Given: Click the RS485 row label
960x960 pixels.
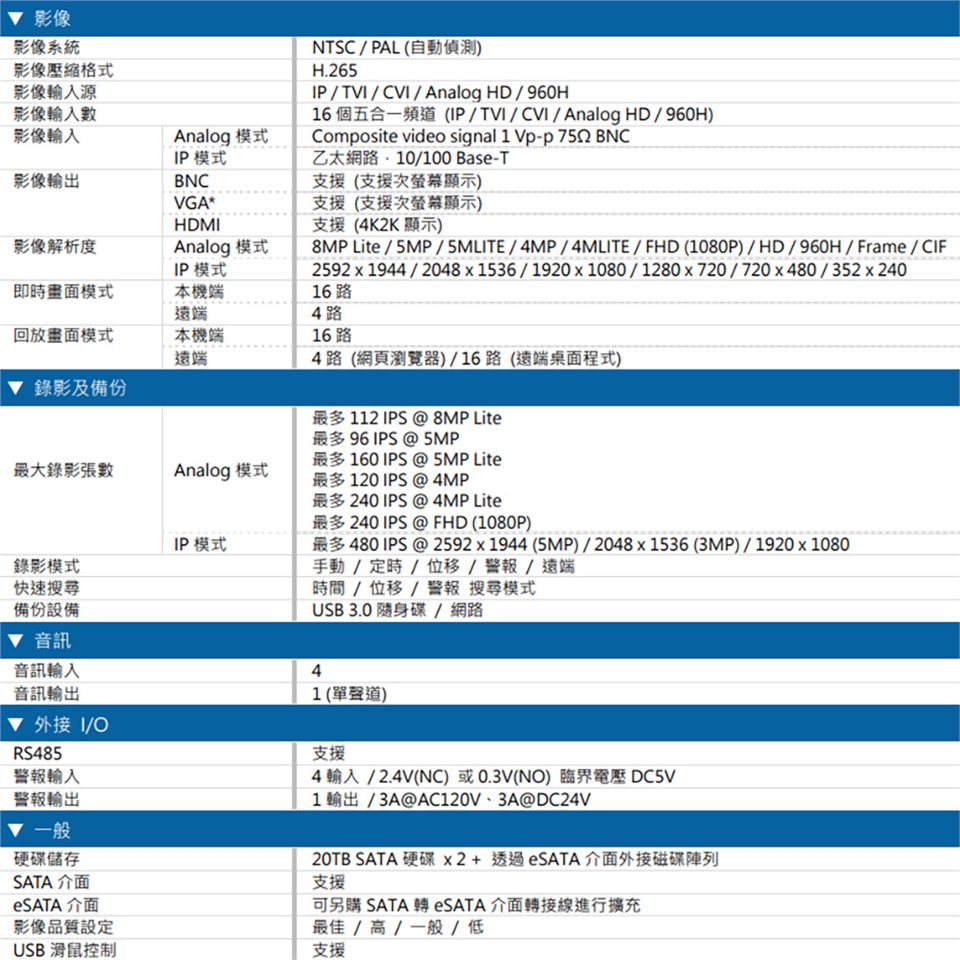Looking at the screenshot, I should tap(38, 754).
